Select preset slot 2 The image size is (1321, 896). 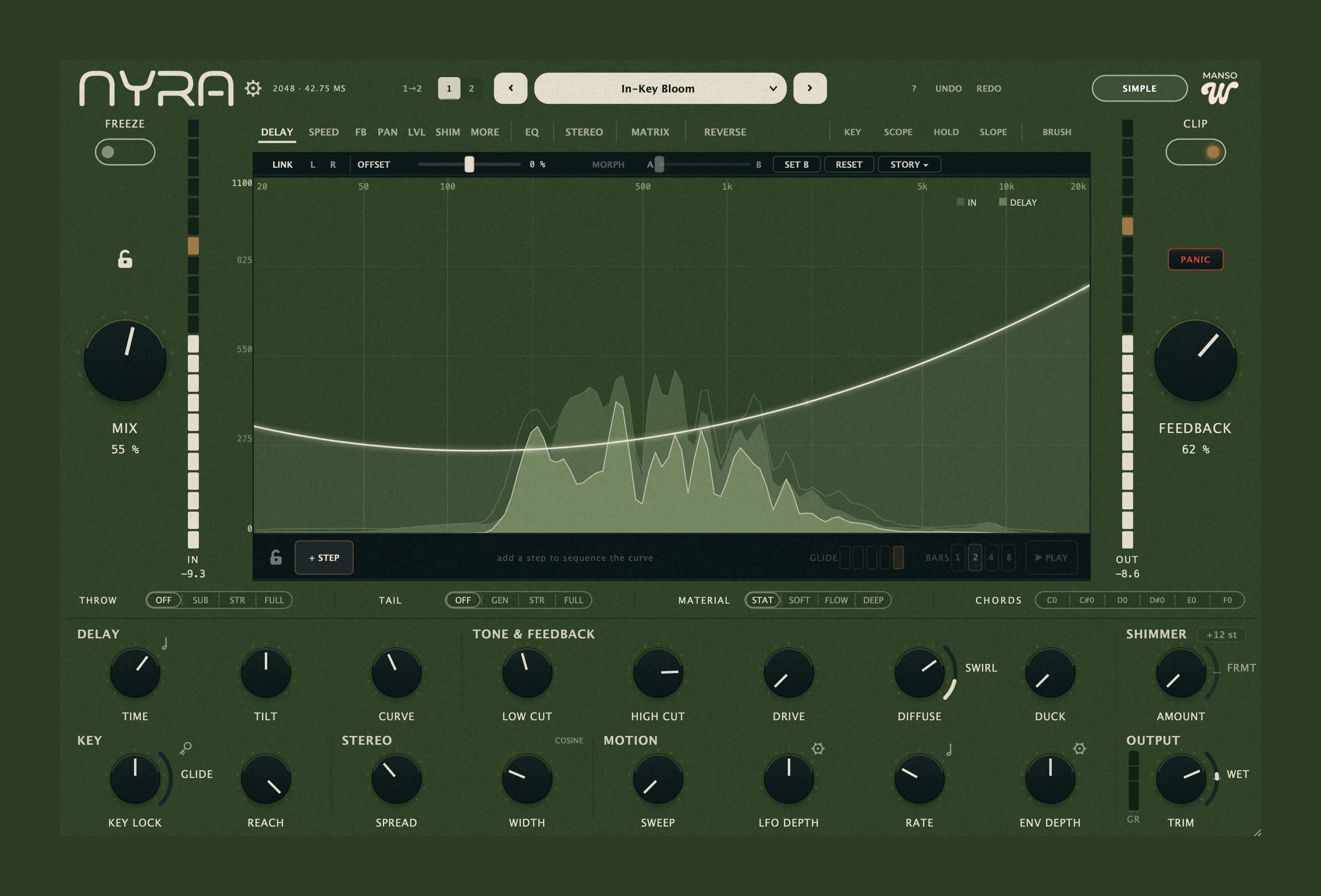coord(471,88)
